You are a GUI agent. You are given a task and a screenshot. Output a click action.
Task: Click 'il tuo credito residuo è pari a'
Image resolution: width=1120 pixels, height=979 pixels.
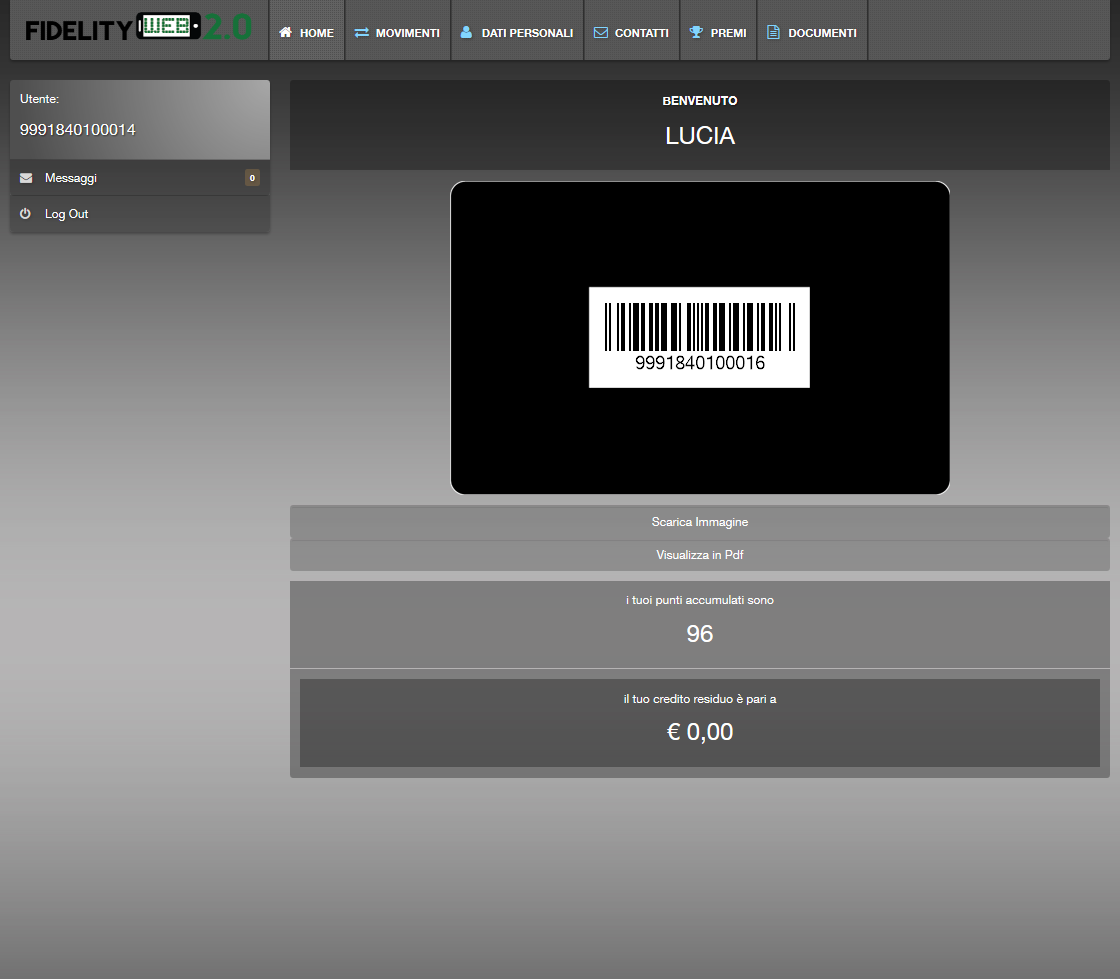pos(700,699)
